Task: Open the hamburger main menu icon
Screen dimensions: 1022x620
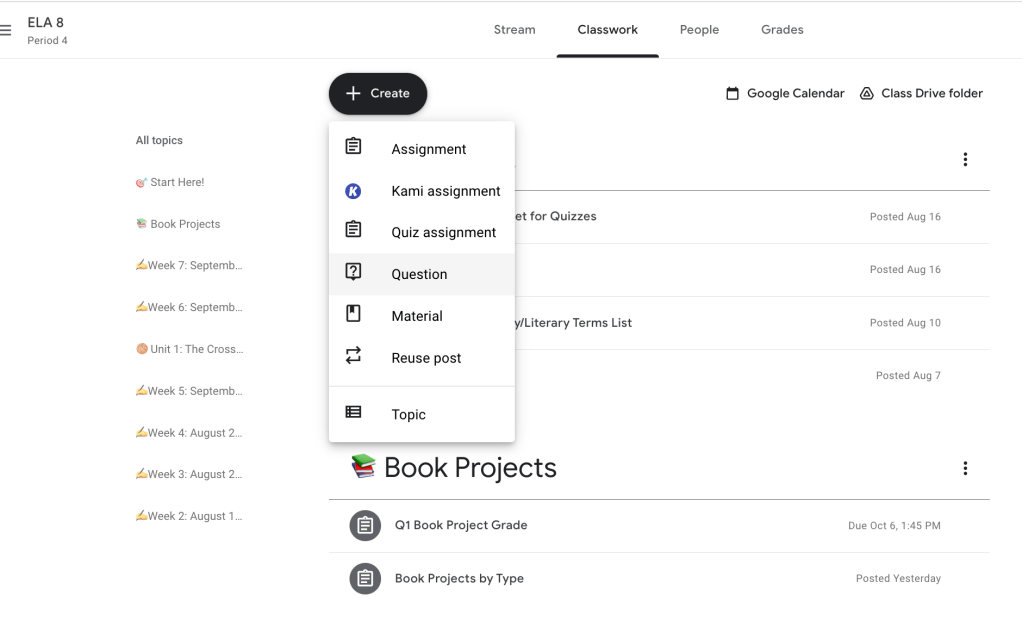Action: pos(7,31)
